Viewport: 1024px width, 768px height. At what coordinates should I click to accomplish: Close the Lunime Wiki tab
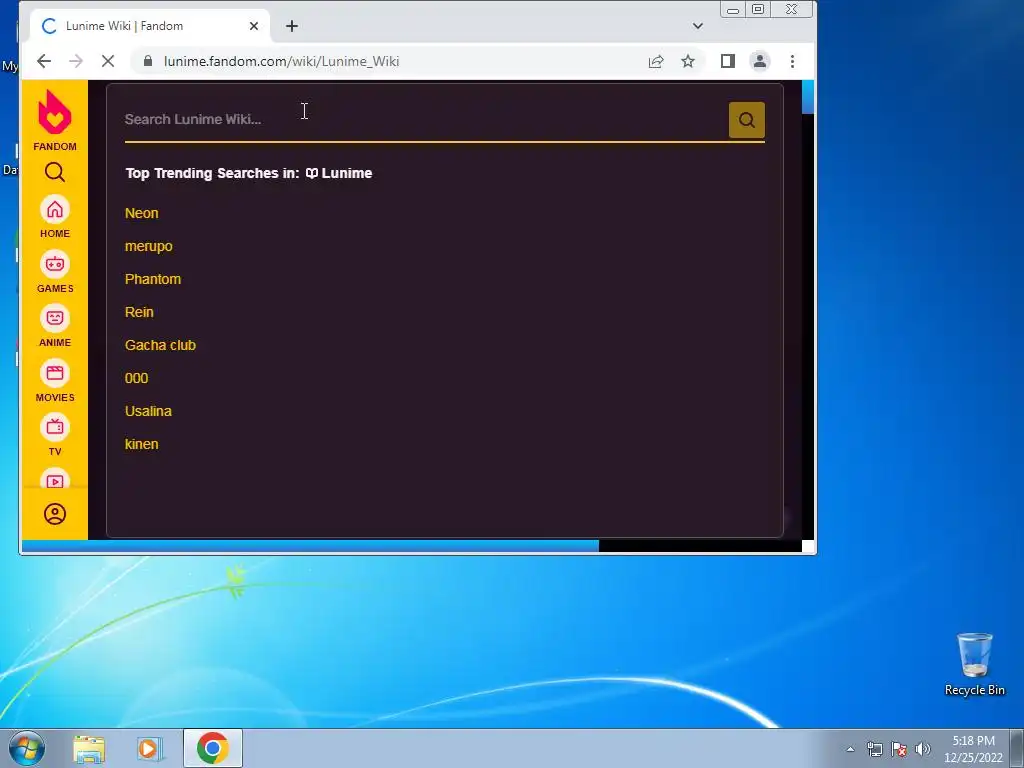point(254,26)
